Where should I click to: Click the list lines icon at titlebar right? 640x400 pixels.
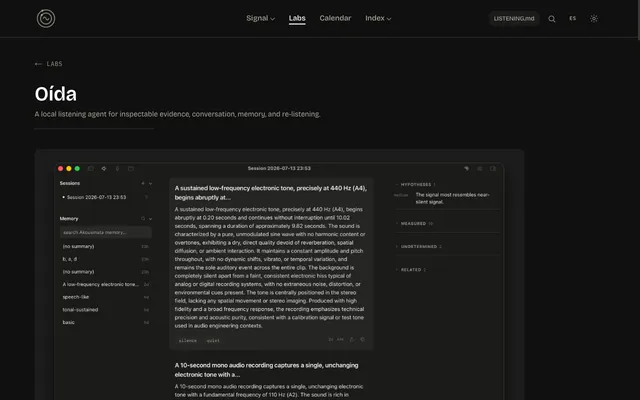point(480,168)
